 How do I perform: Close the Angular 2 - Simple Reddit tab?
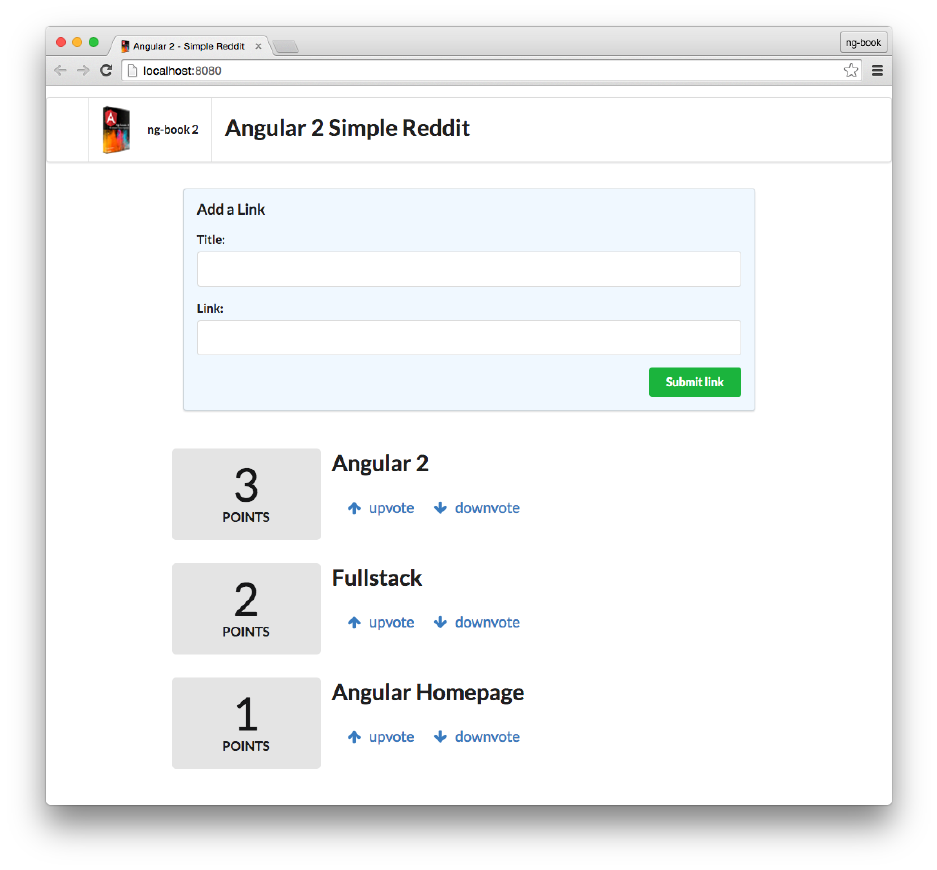coord(258,47)
